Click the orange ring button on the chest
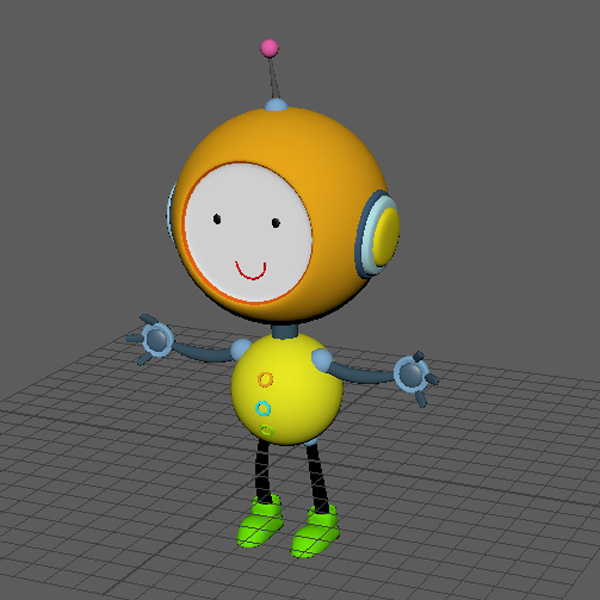This screenshot has width=600, height=600. [x=265, y=379]
